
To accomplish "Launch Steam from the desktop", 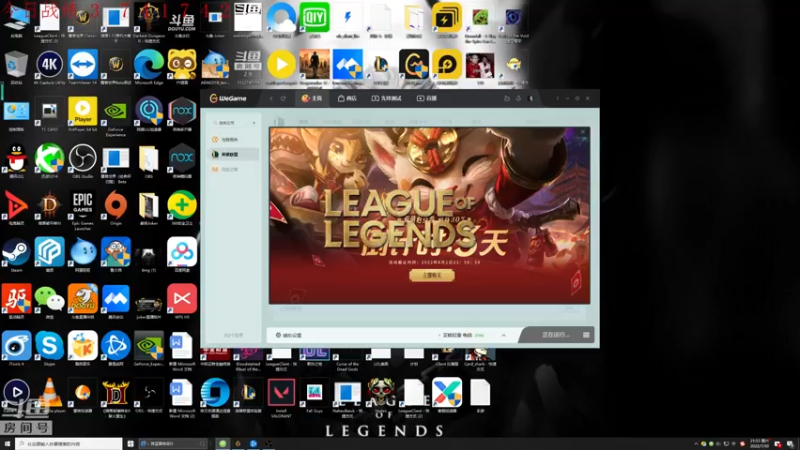I will click(16, 253).
